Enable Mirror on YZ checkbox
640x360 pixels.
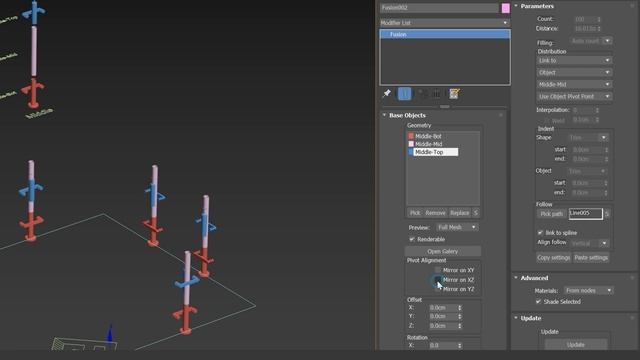point(438,289)
